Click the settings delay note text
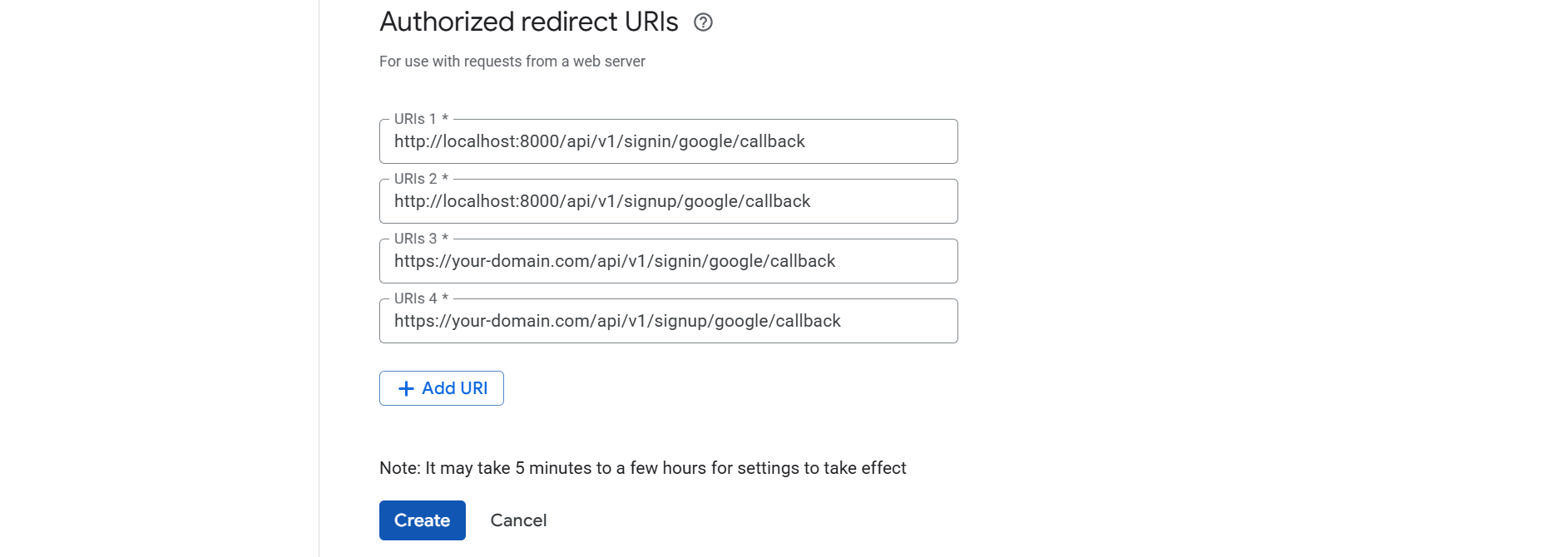This screenshot has width=1568, height=557. coord(643,467)
